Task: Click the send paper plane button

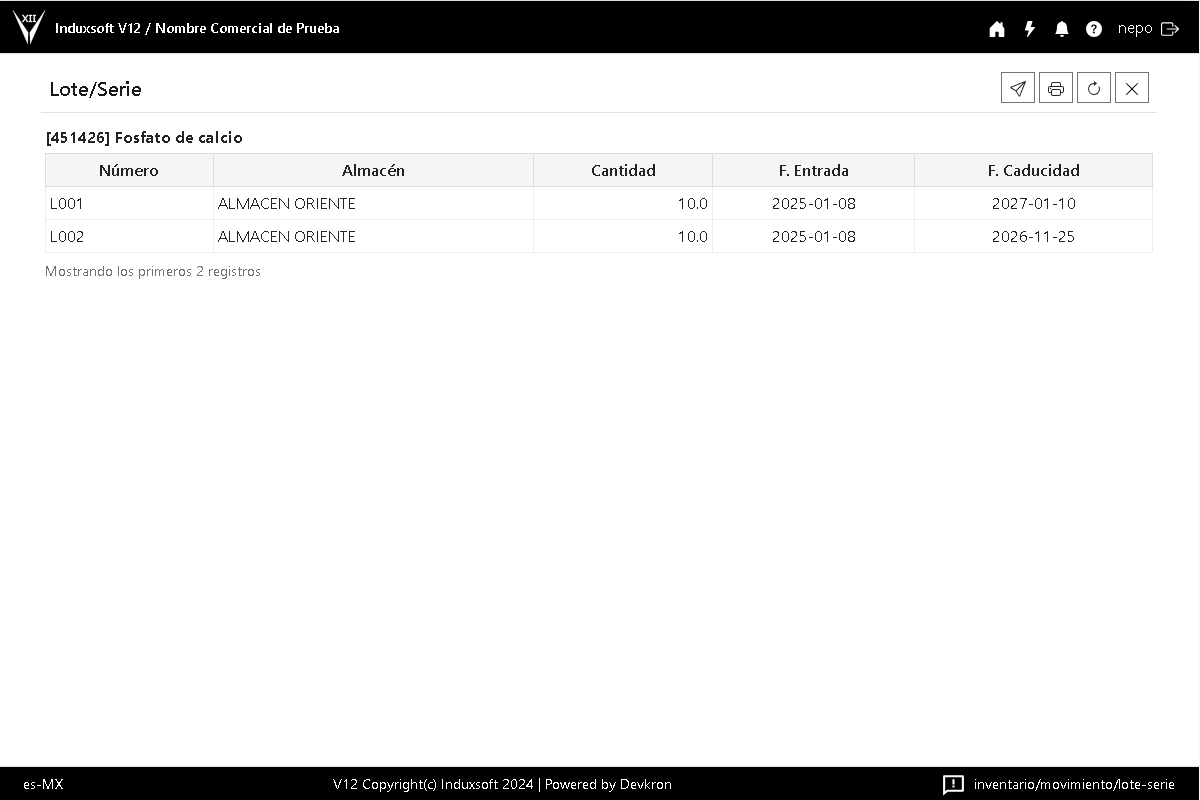Action: tap(1017, 88)
